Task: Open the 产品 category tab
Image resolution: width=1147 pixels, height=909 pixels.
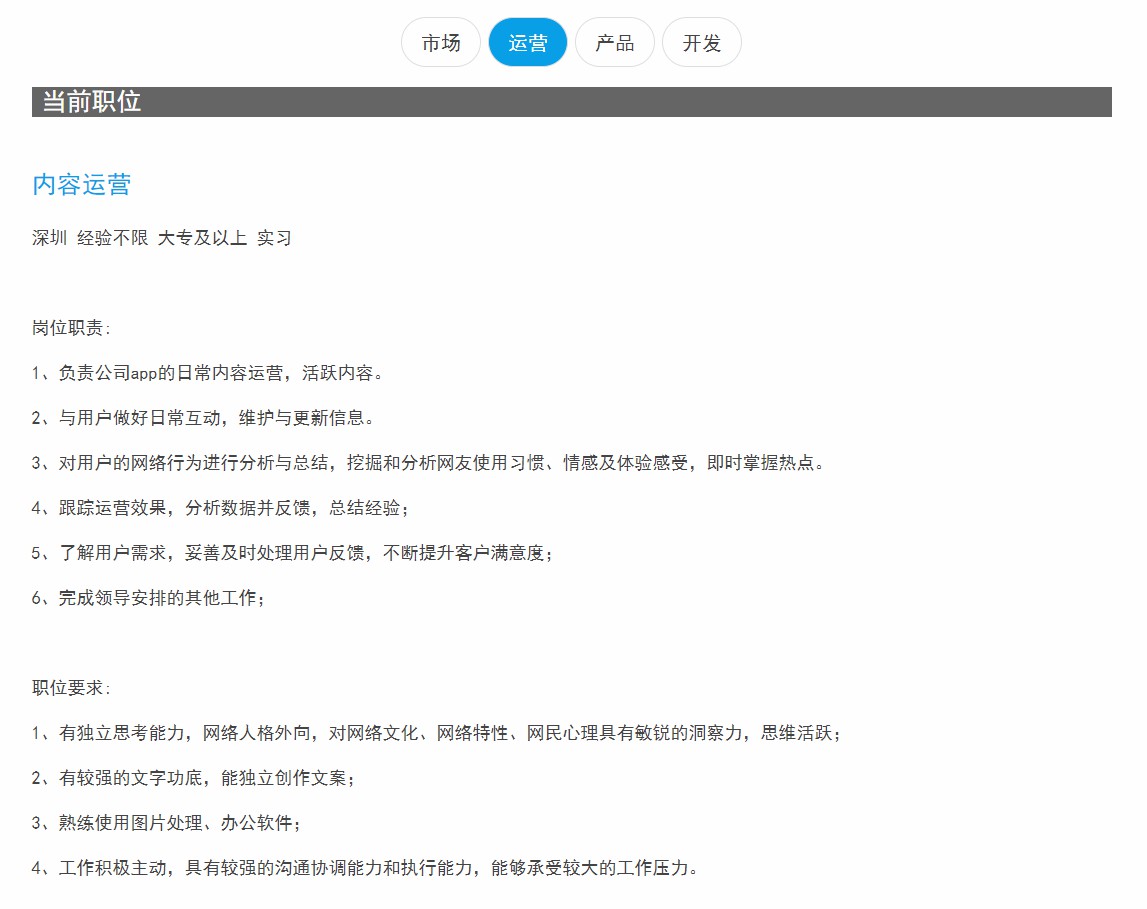Action: point(615,43)
